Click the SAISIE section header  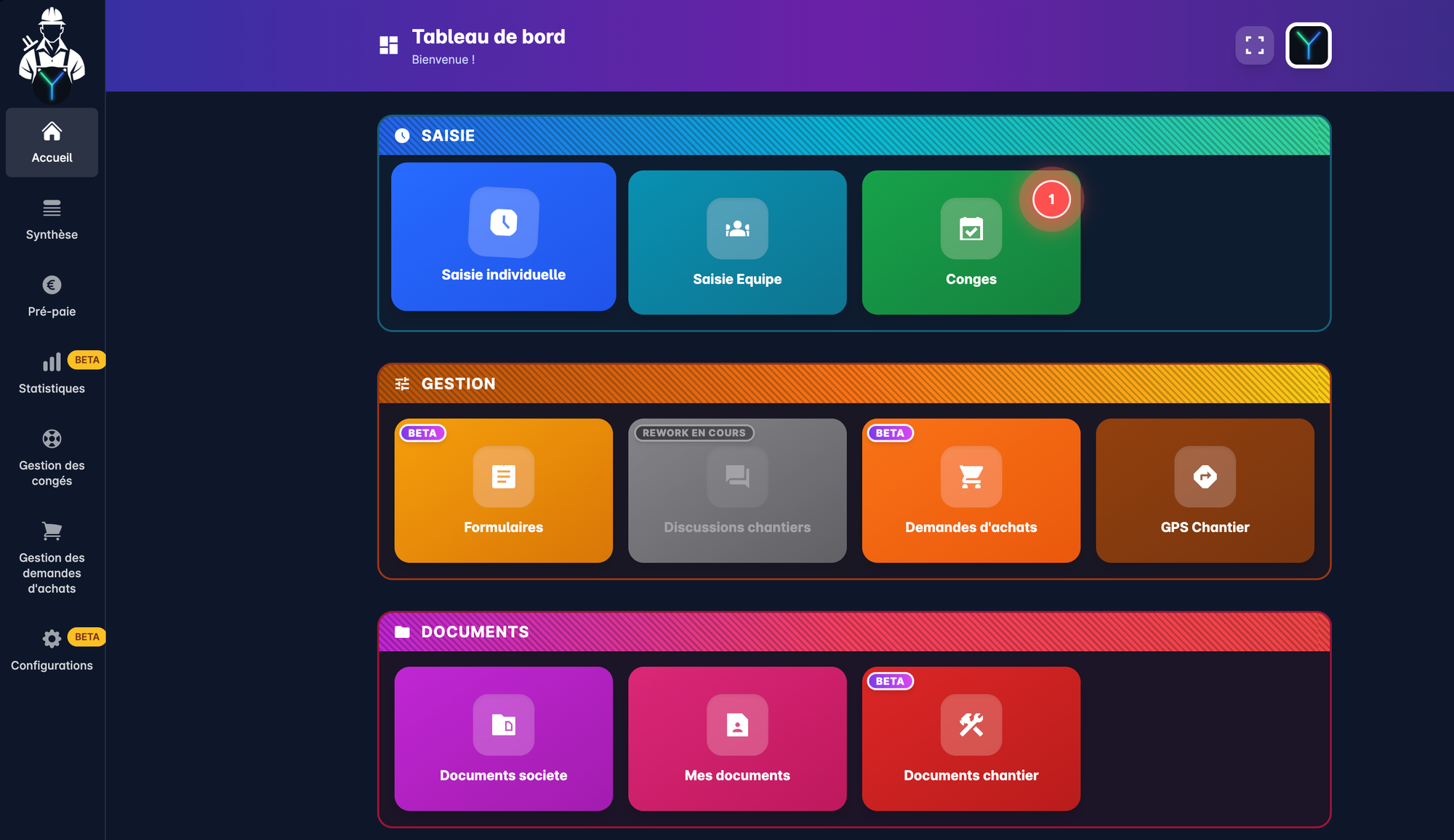click(854, 136)
